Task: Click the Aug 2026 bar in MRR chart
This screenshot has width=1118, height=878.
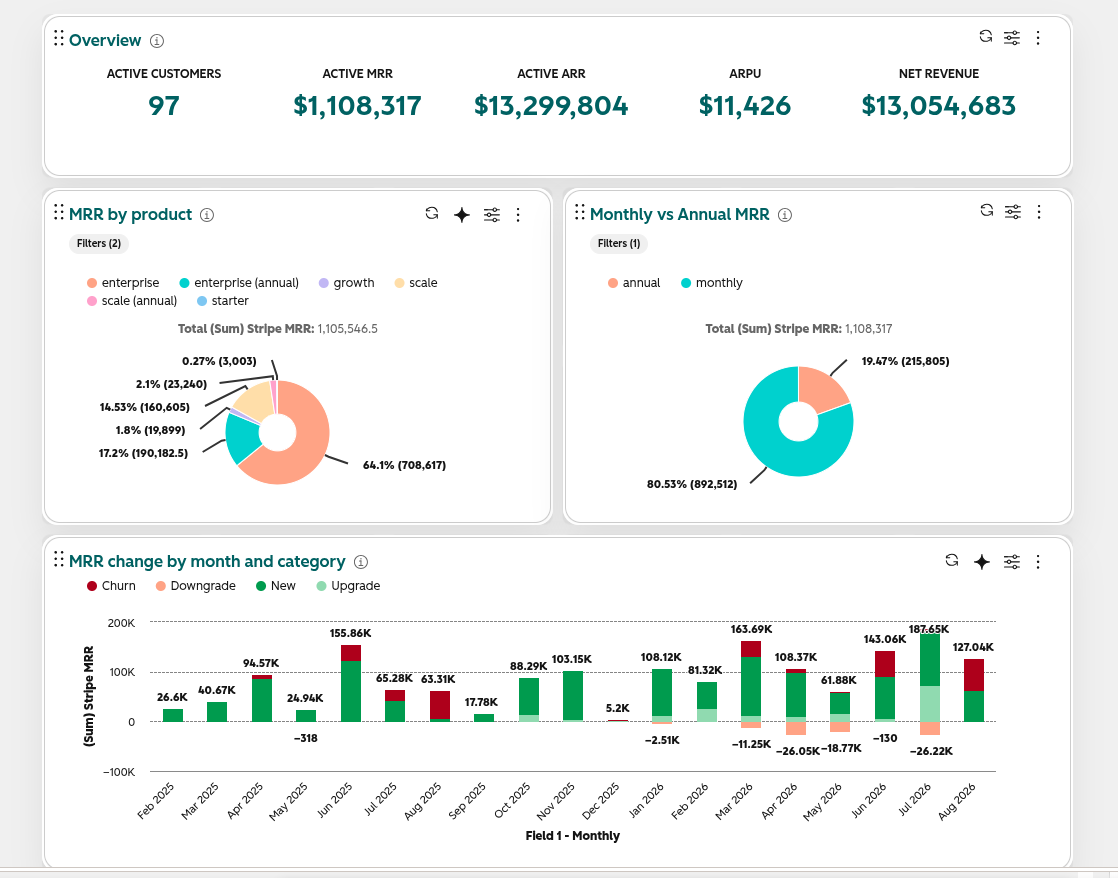Action: coord(974,690)
